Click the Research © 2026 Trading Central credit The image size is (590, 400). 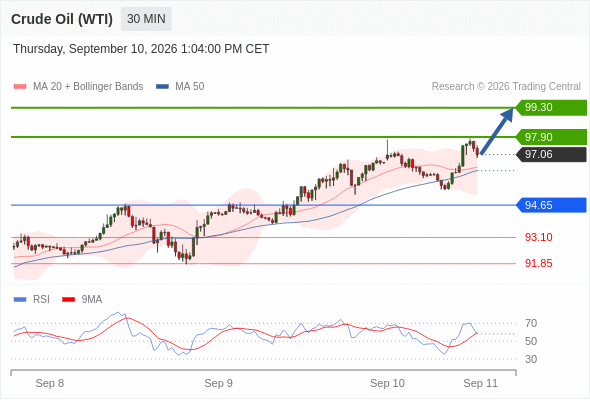coord(506,87)
